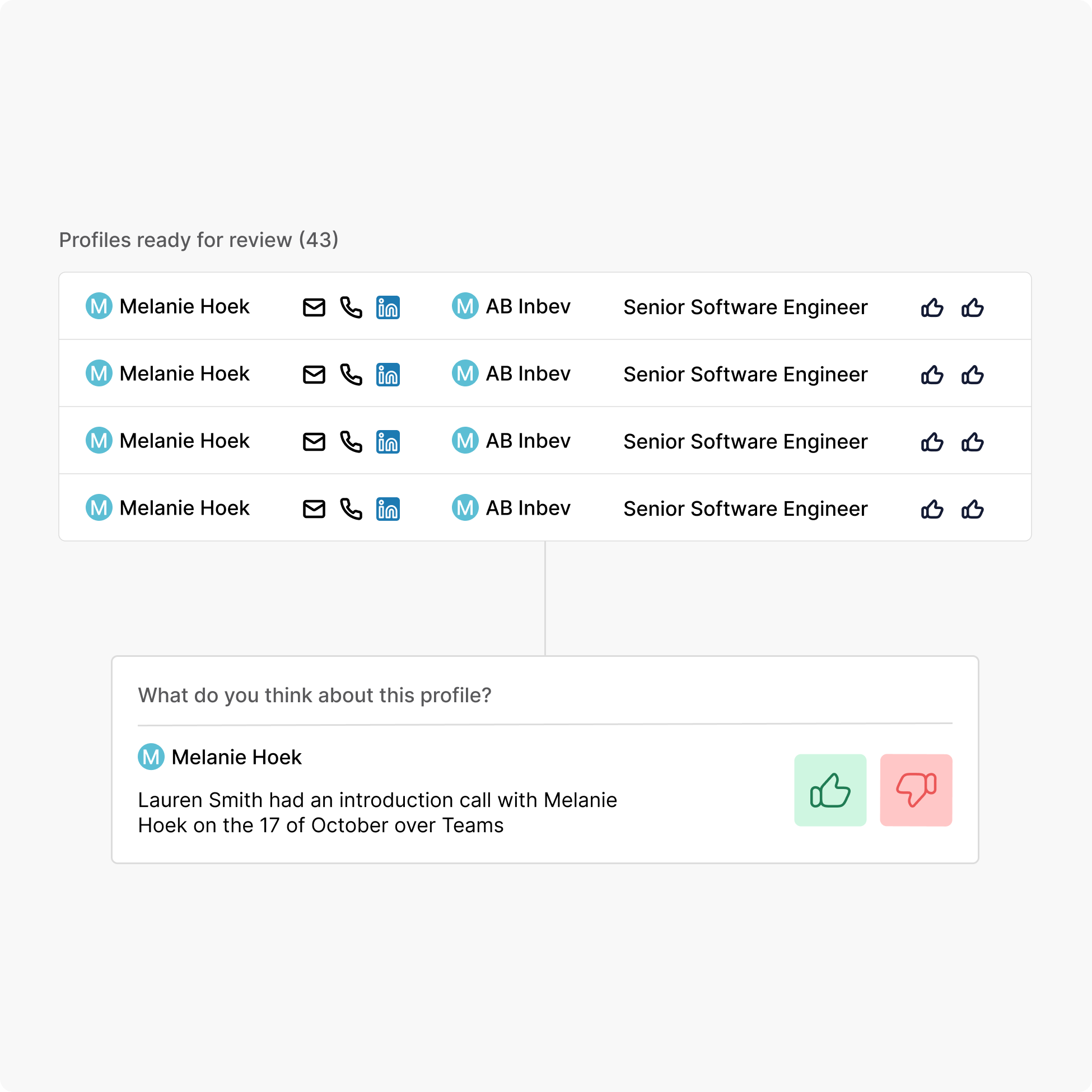Viewport: 1092px width, 1092px height.
Task: Click the phone icon in the second row
Action: pyautogui.click(x=351, y=374)
